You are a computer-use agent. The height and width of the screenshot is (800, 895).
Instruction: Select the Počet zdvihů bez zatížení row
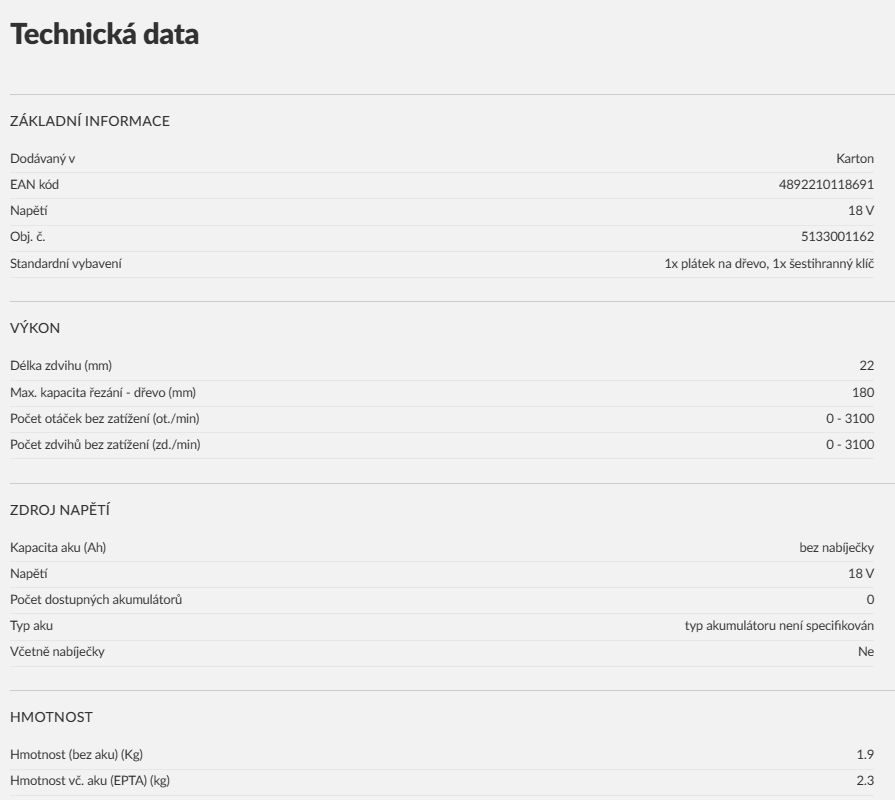coord(442,445)
